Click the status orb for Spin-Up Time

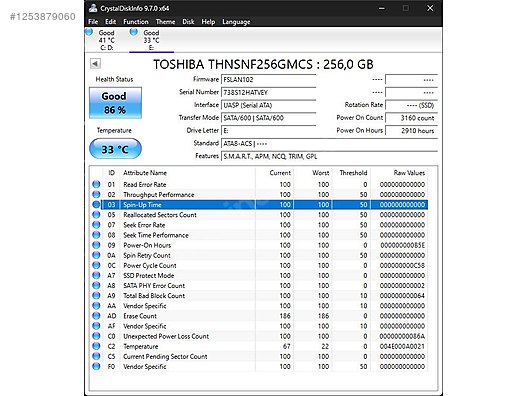click(x=96, y=204)
